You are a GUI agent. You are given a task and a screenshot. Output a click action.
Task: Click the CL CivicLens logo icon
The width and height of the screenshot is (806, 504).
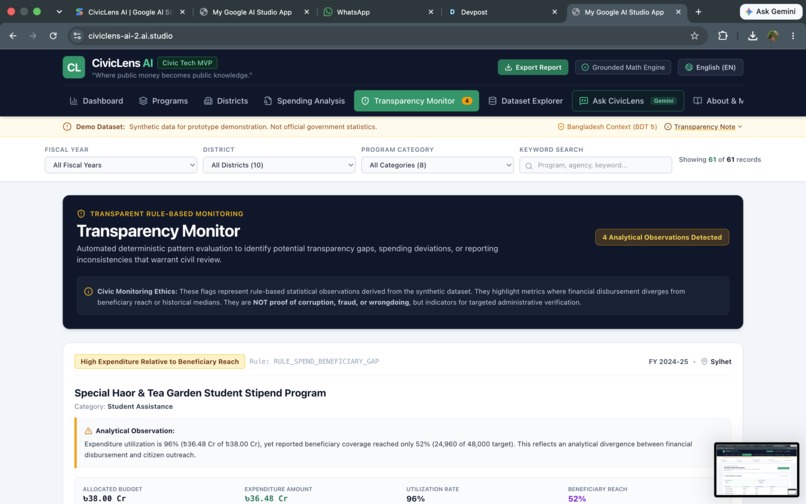[x=74, y=67]
